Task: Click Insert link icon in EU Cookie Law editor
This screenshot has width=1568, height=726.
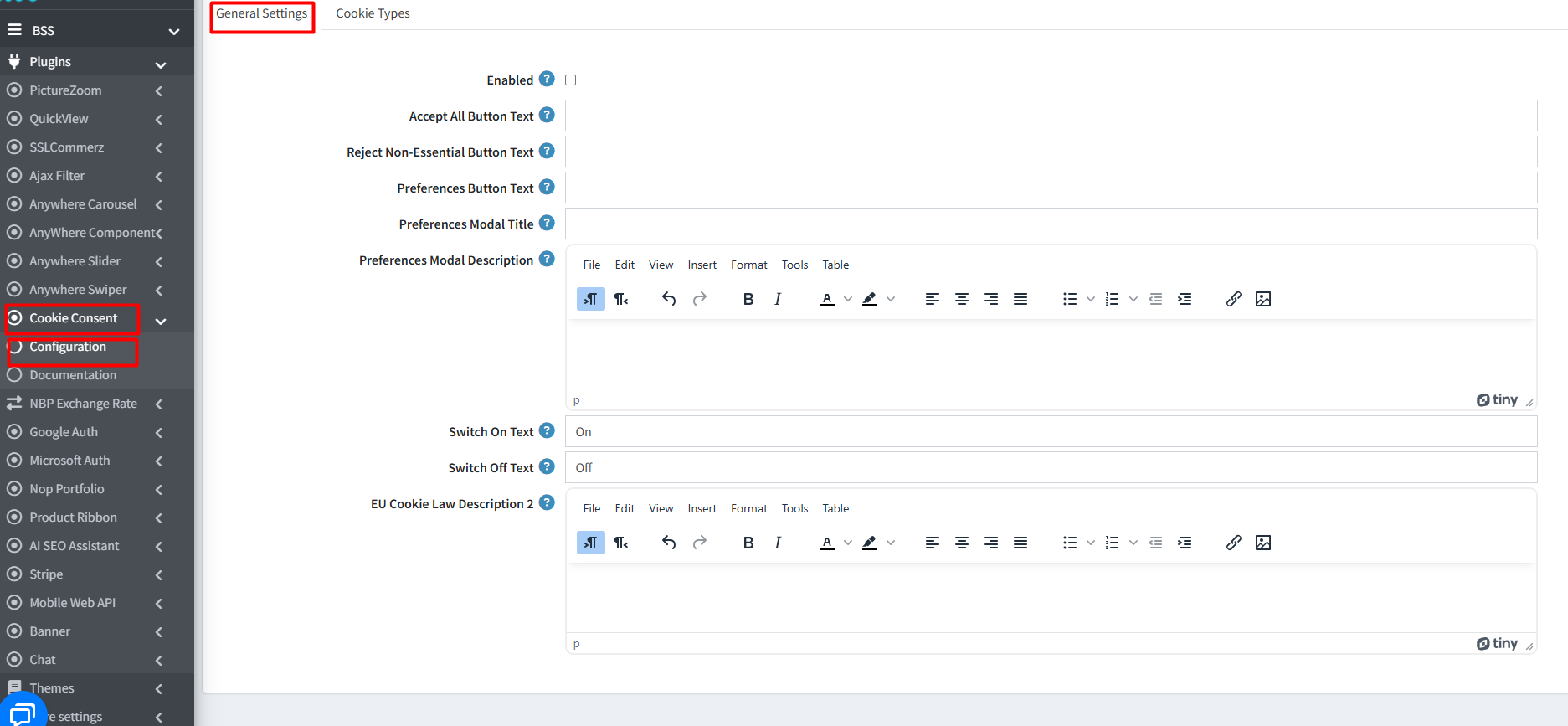Action: point(1233,543)
